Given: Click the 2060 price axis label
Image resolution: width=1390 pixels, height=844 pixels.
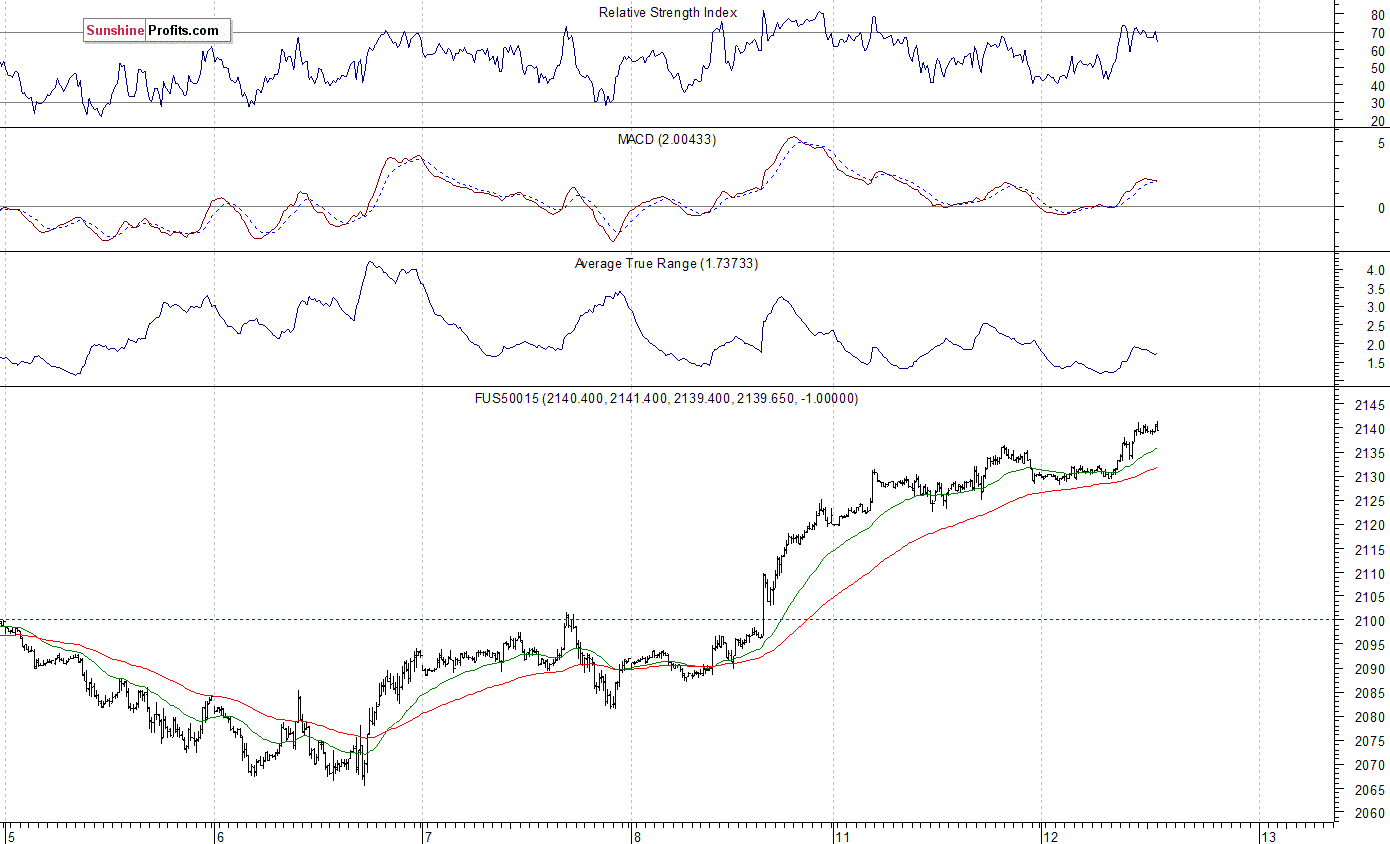Looking at the screenshot, I should coord(1370,813).
